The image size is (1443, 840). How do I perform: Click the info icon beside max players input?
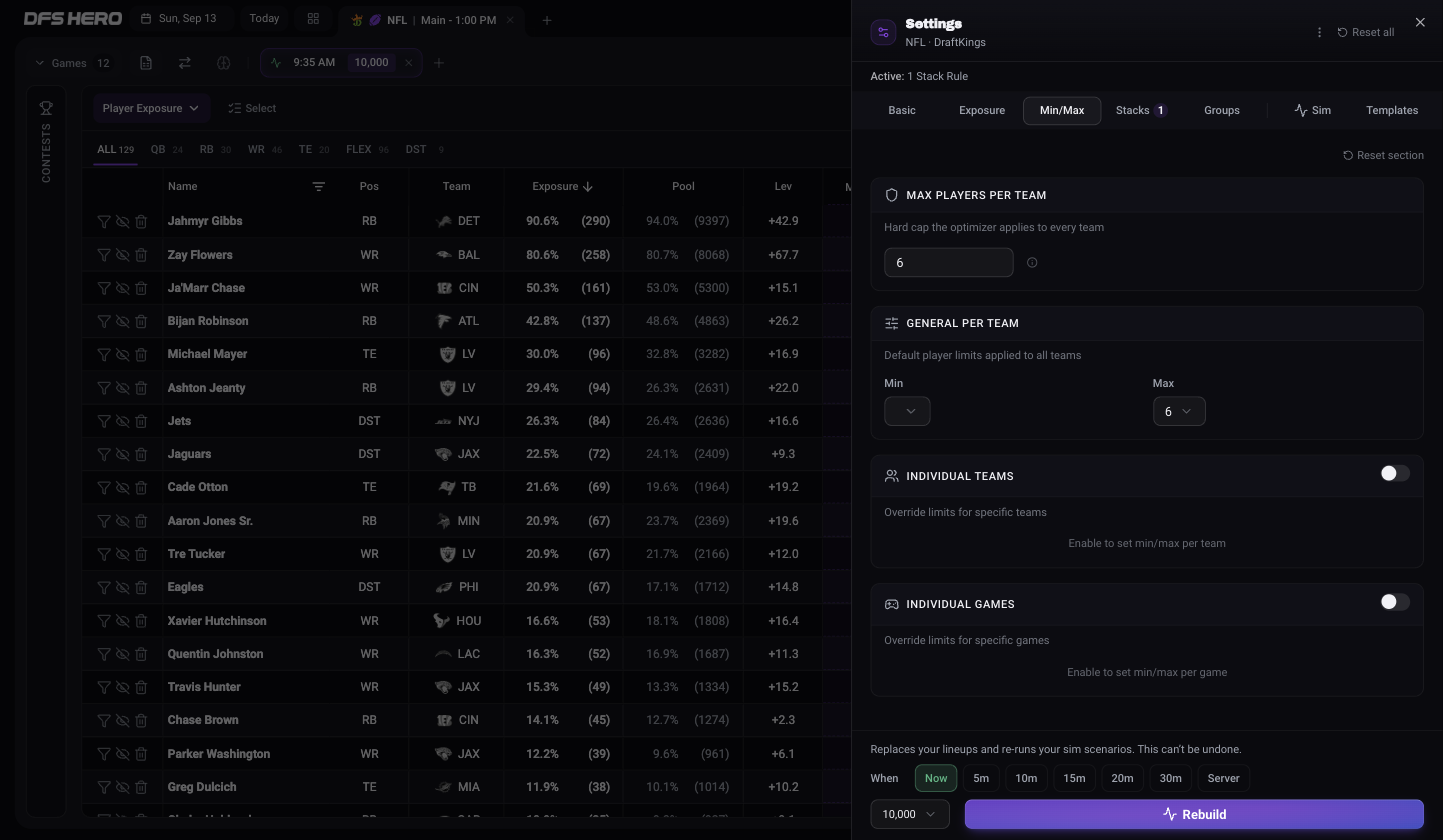(1032, 263)
